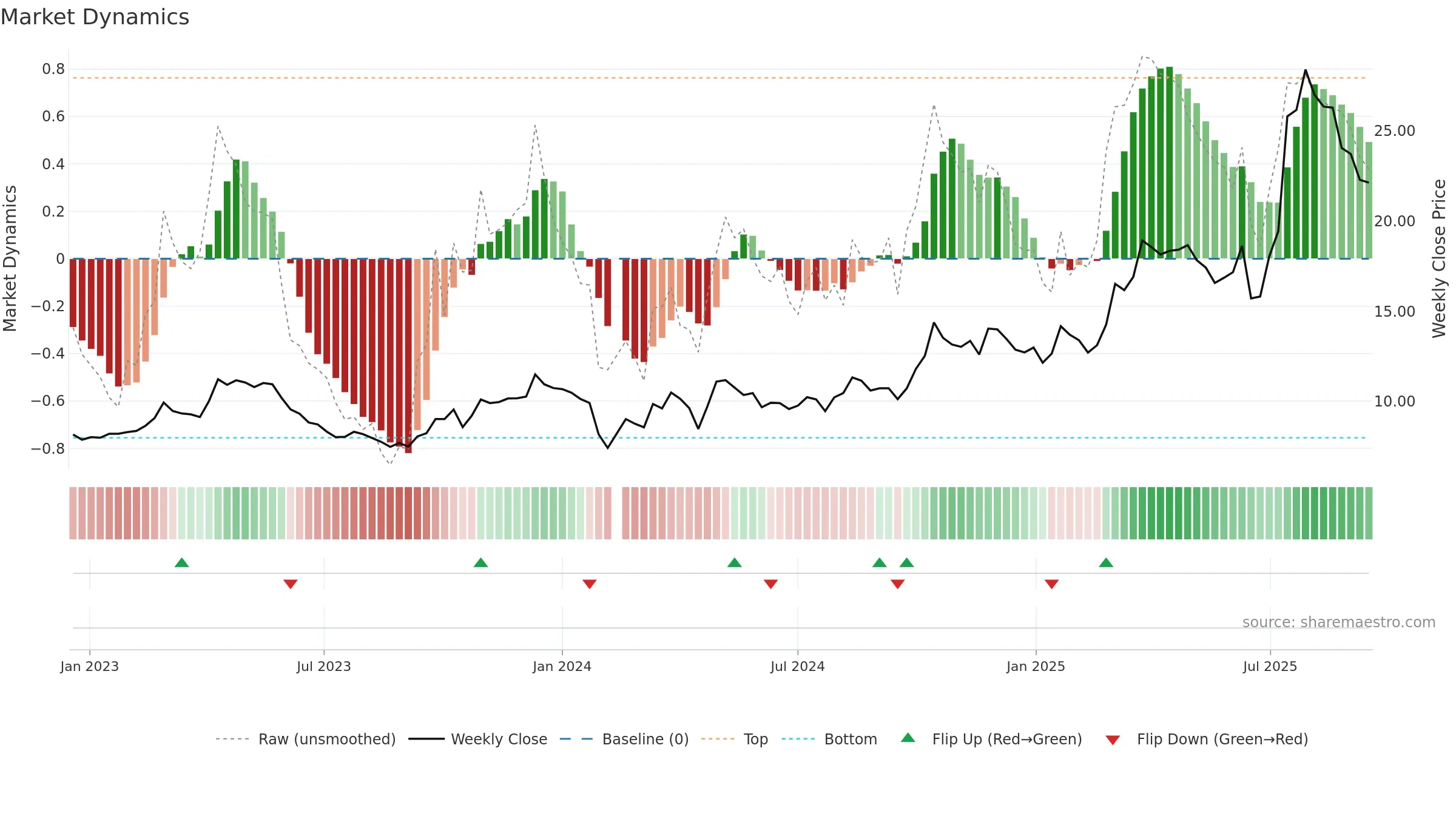Click the 0.2 left axis tick label
Image resolution: width=1456 pixels, height=819 pixels.
53,211
